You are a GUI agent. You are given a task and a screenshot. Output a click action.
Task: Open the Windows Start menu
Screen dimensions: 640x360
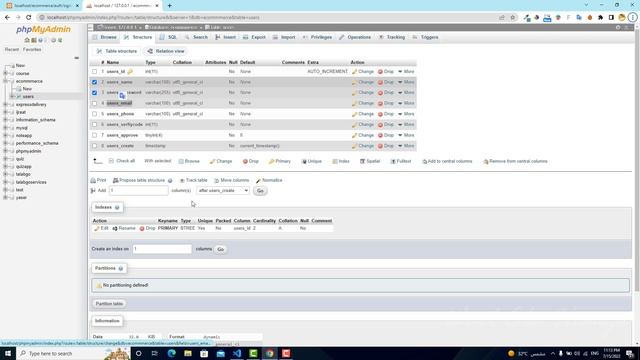click(8, 353)
